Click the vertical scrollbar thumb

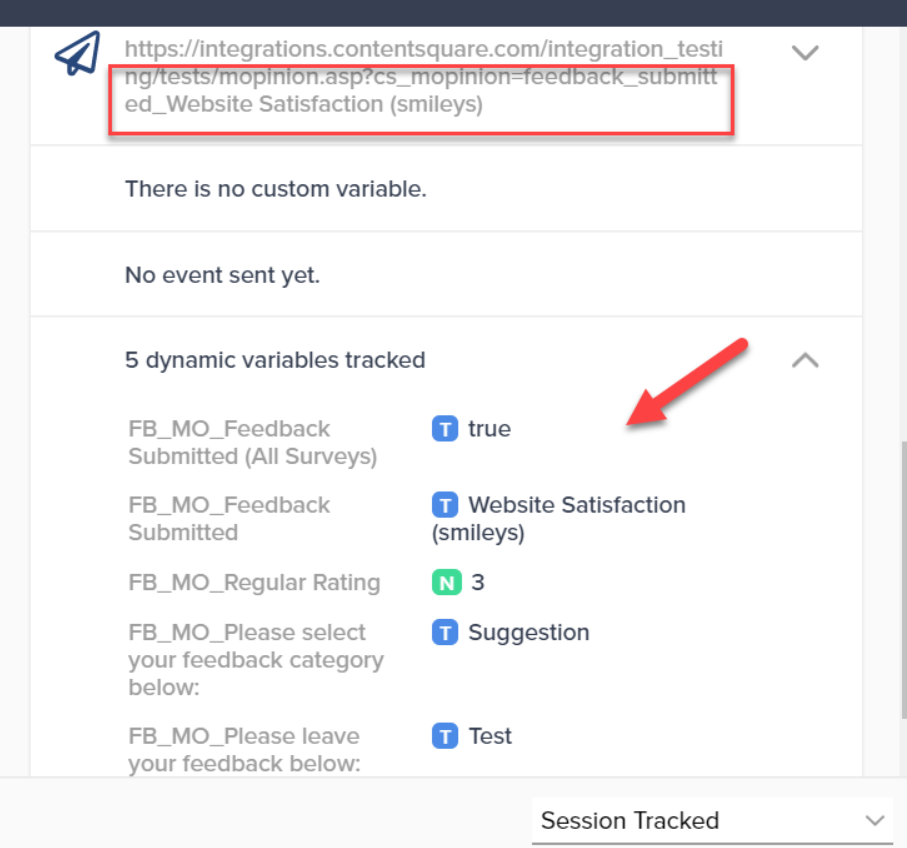tap(904, 580)
